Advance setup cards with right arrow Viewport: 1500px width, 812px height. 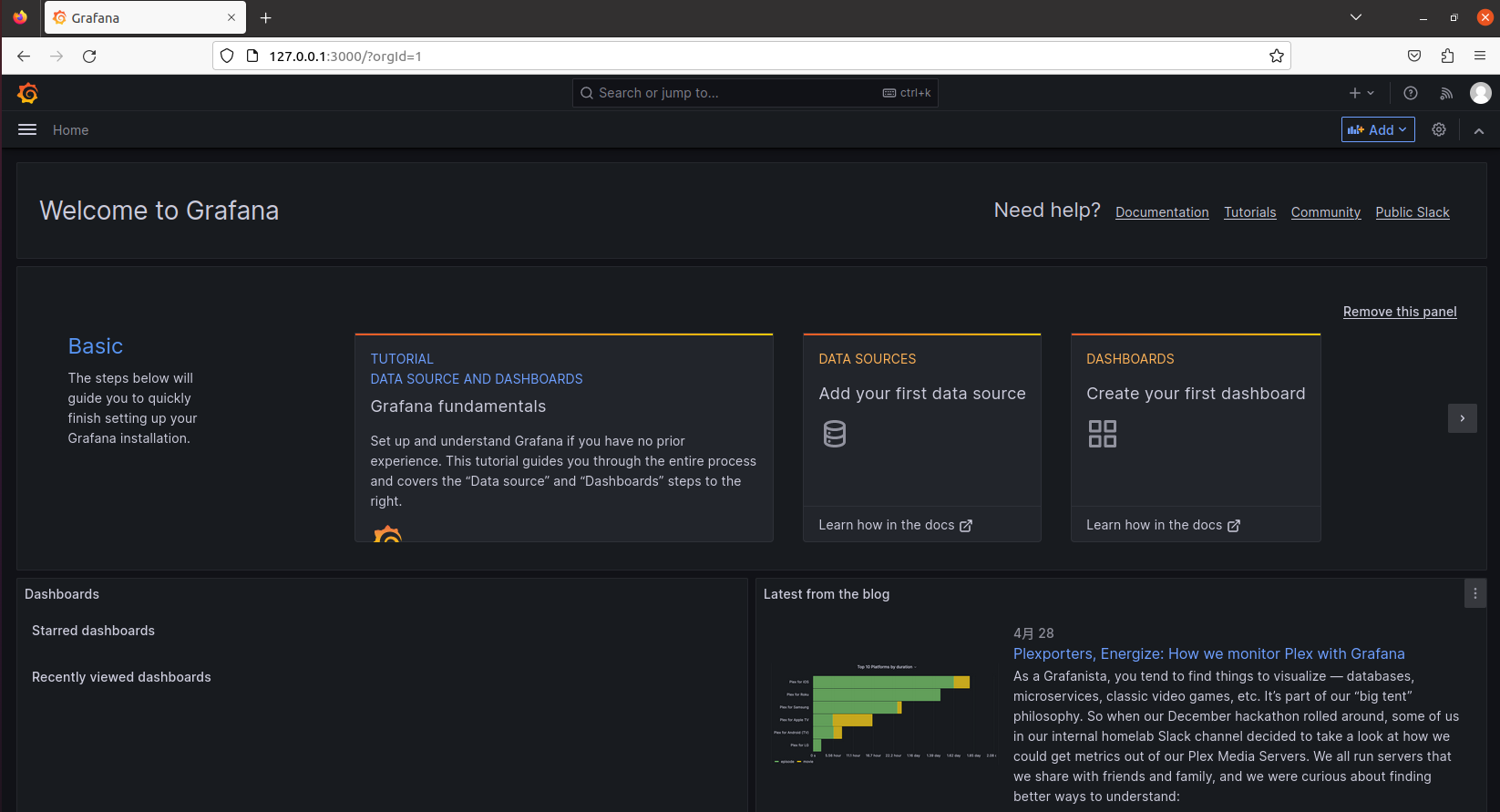pyautogui.click(x=1463, y=418)
